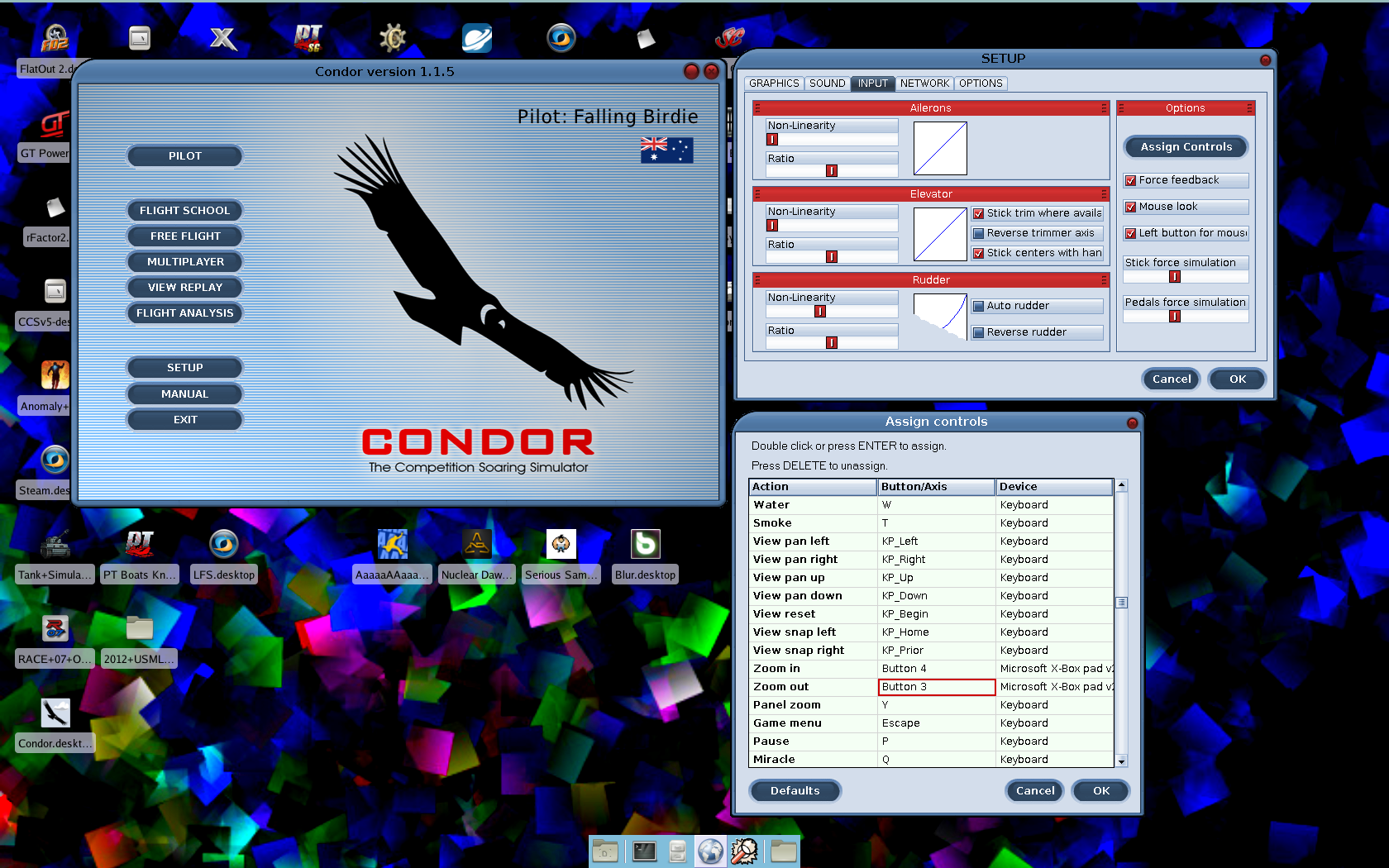Toggle Left button for mouse option

point(1130,233)
